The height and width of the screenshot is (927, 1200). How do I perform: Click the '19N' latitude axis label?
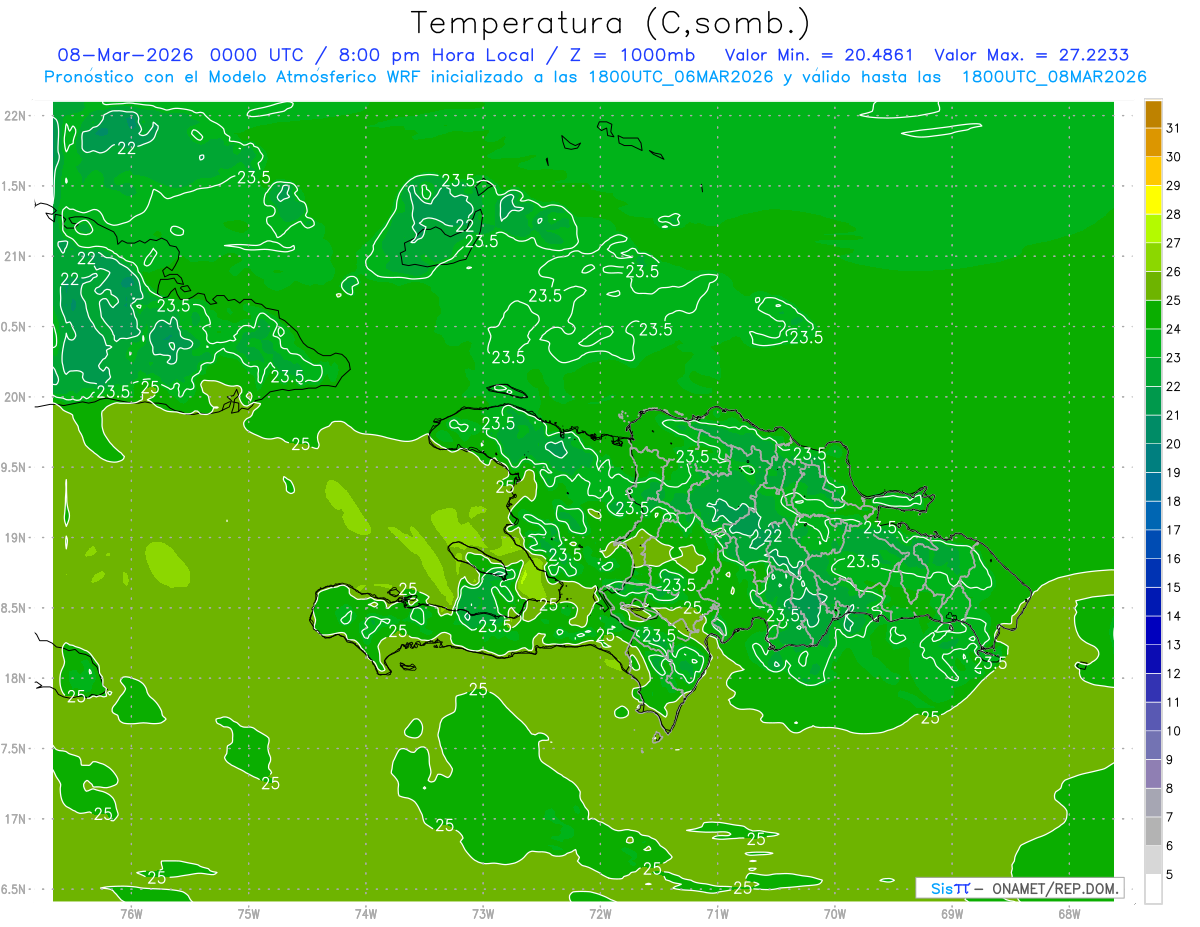tap(14, 538)
